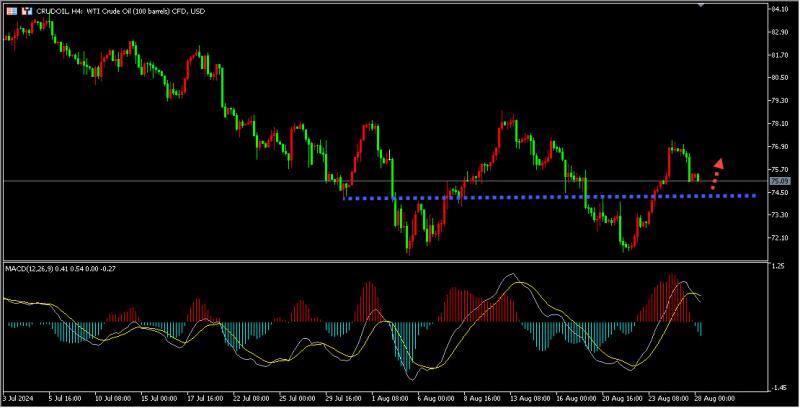Click the chart shift triangle marker
This screenshot has height=408, width=800.
pos(701,4)
